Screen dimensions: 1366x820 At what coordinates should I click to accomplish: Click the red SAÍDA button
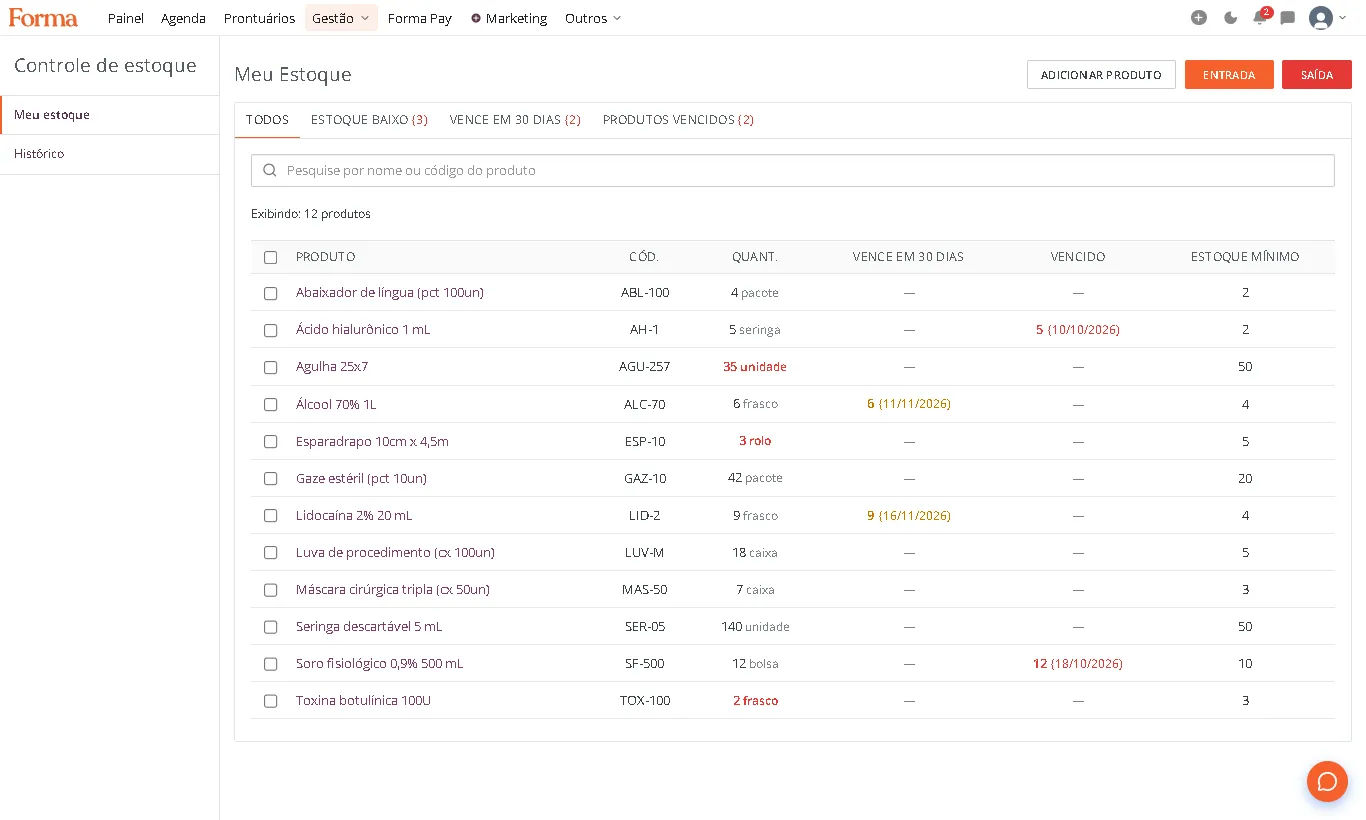coord(1317,75)
